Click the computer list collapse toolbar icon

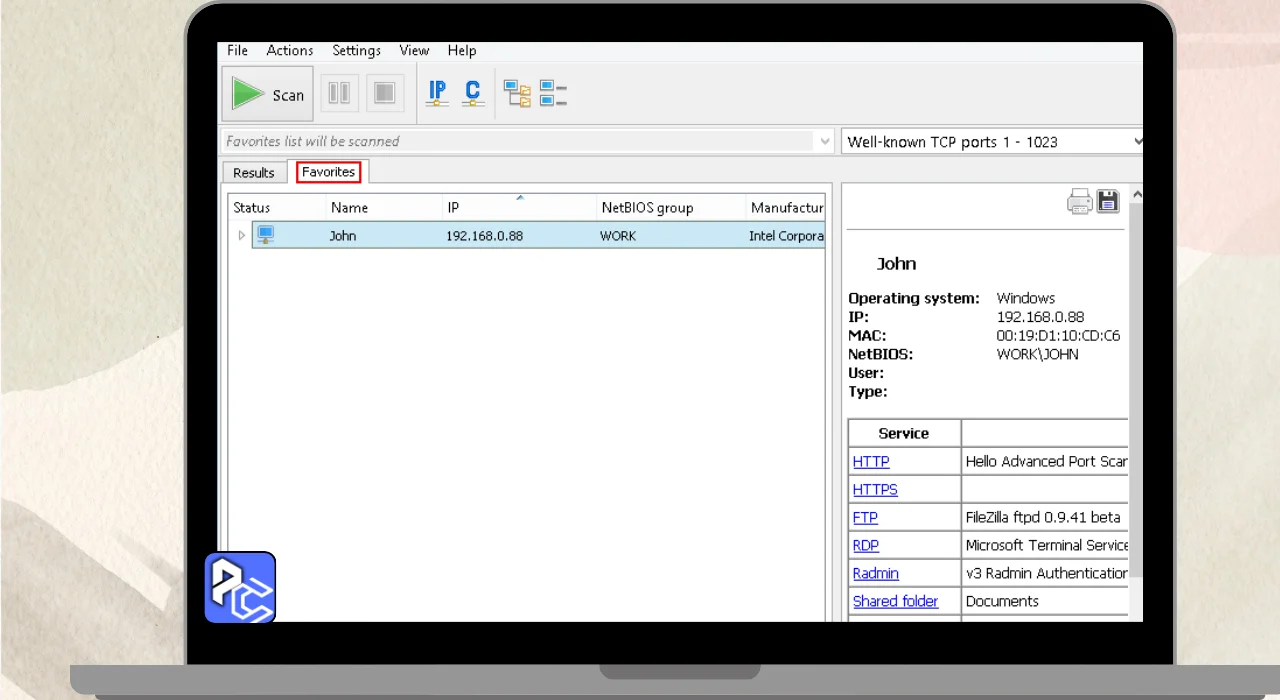(x=553, y=94)
